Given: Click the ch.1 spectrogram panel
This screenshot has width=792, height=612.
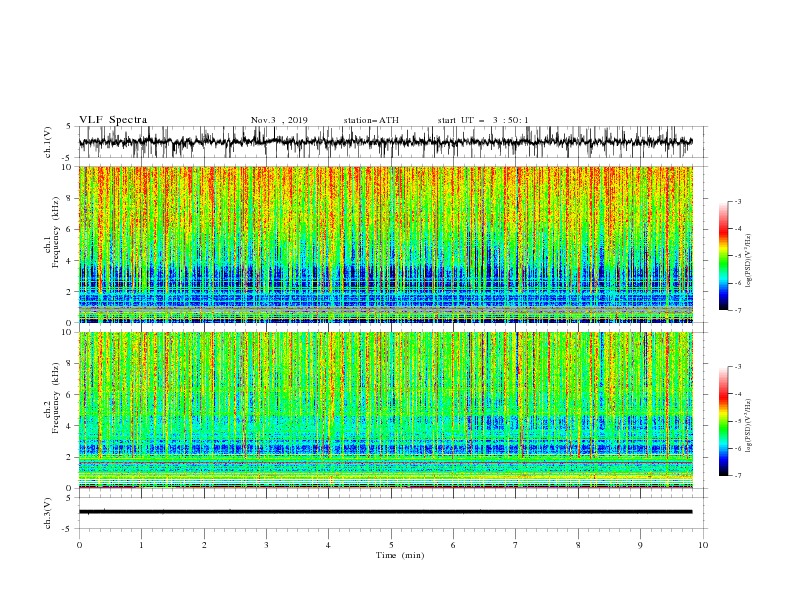Looking at the screenshot, I should [385, 244].
